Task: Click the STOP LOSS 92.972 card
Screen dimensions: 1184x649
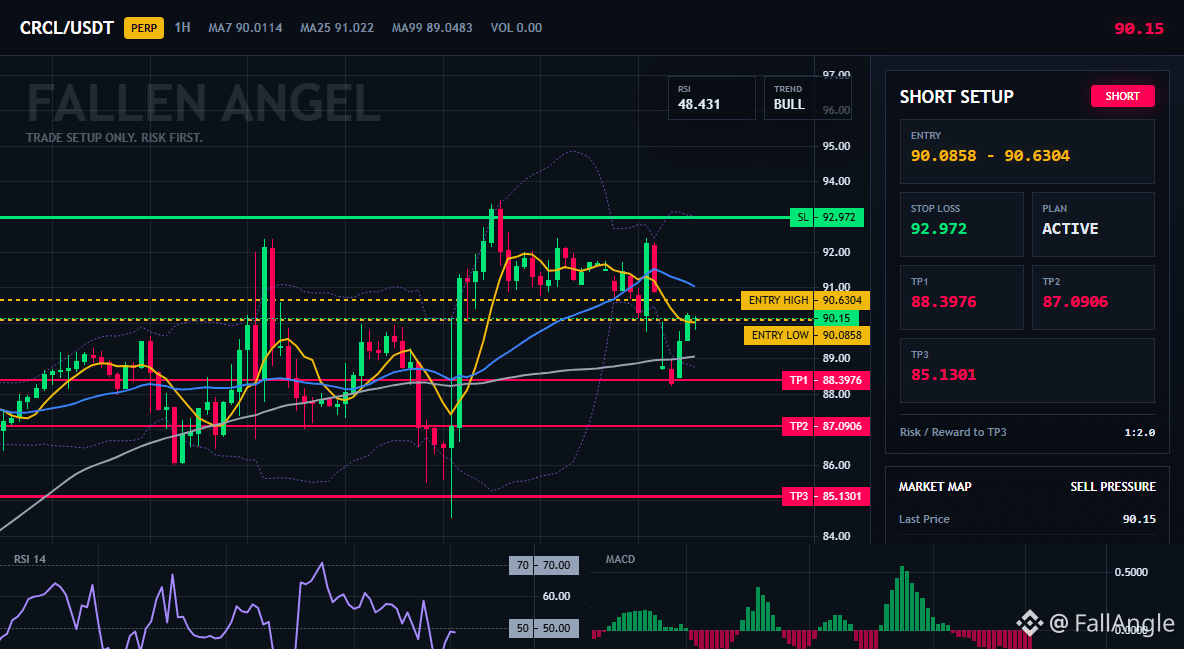Action: pos(961,224)
